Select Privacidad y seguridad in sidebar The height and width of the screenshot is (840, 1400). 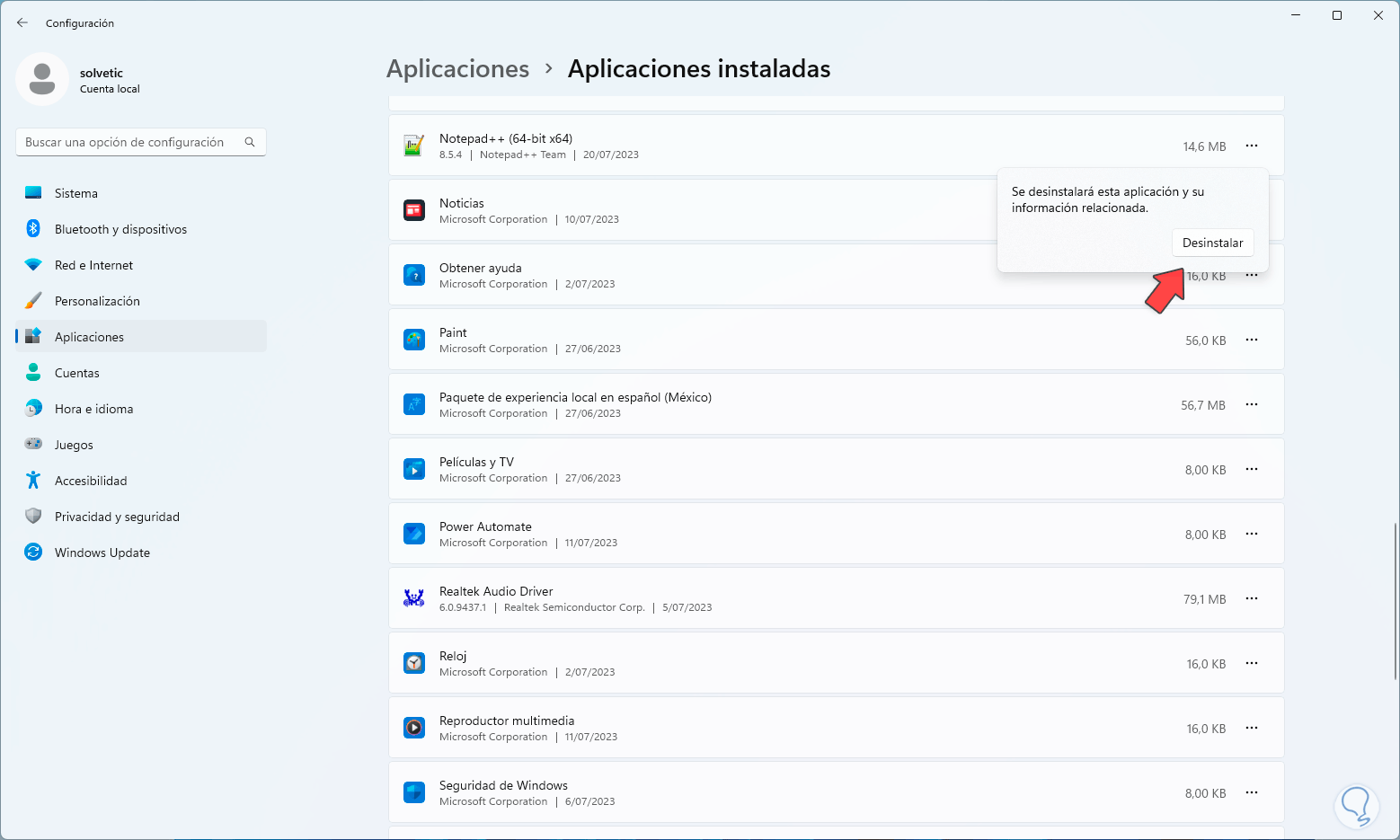[117, 517]
